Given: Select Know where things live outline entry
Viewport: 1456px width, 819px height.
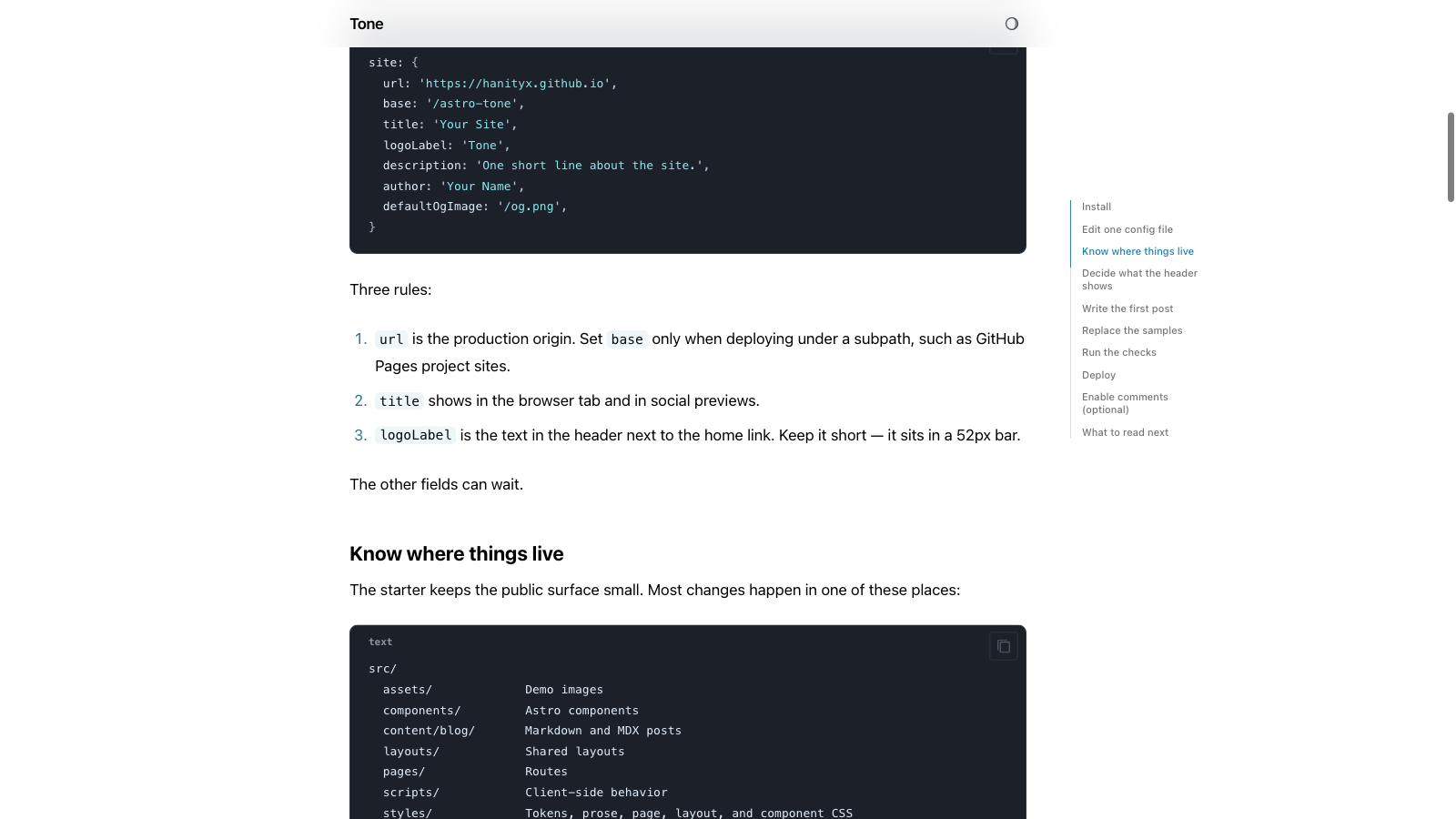Looking at the screenshot, I should pos(1137,251).
